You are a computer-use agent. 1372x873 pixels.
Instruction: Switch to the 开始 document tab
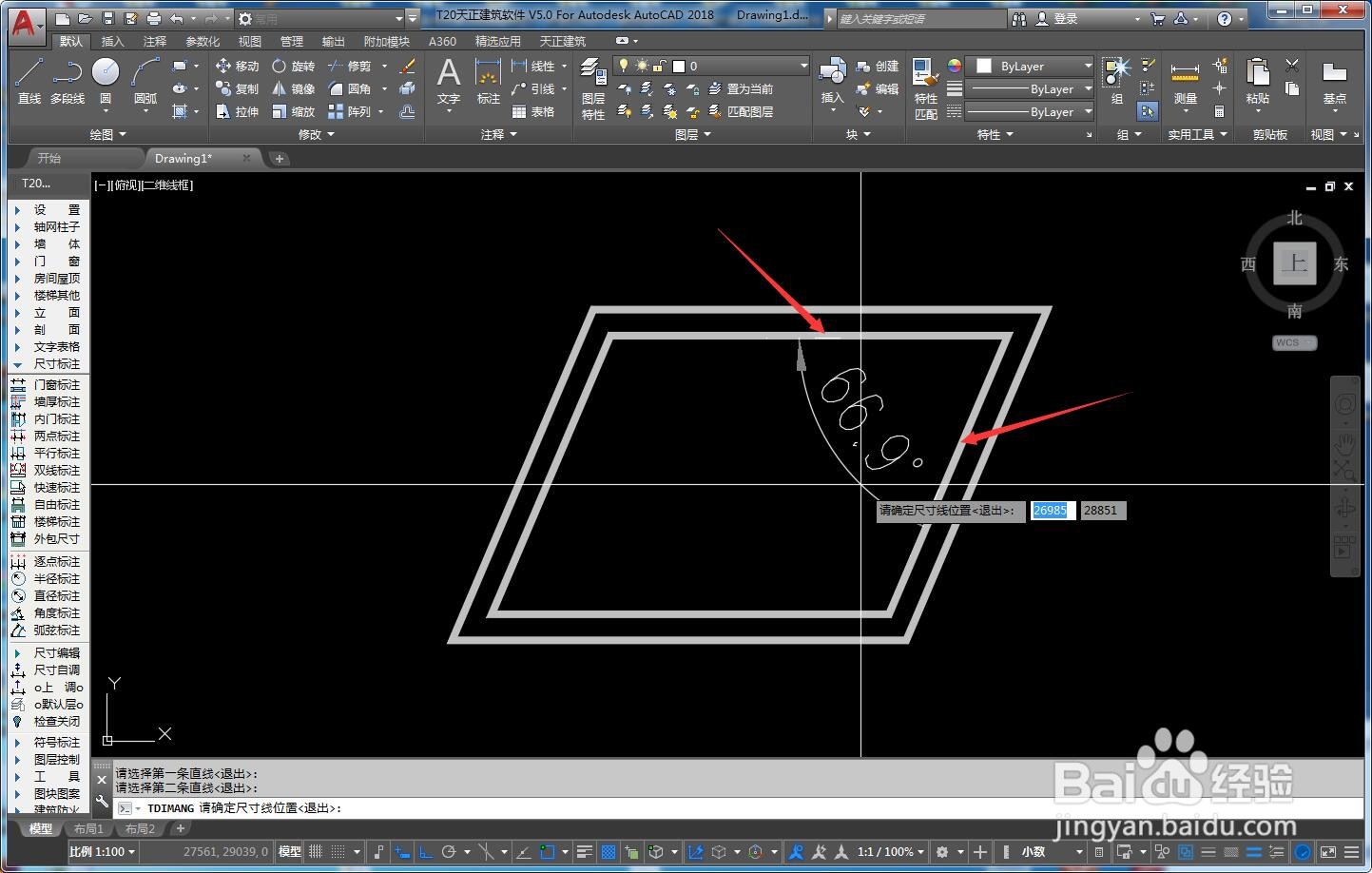[x=49, y=158]
